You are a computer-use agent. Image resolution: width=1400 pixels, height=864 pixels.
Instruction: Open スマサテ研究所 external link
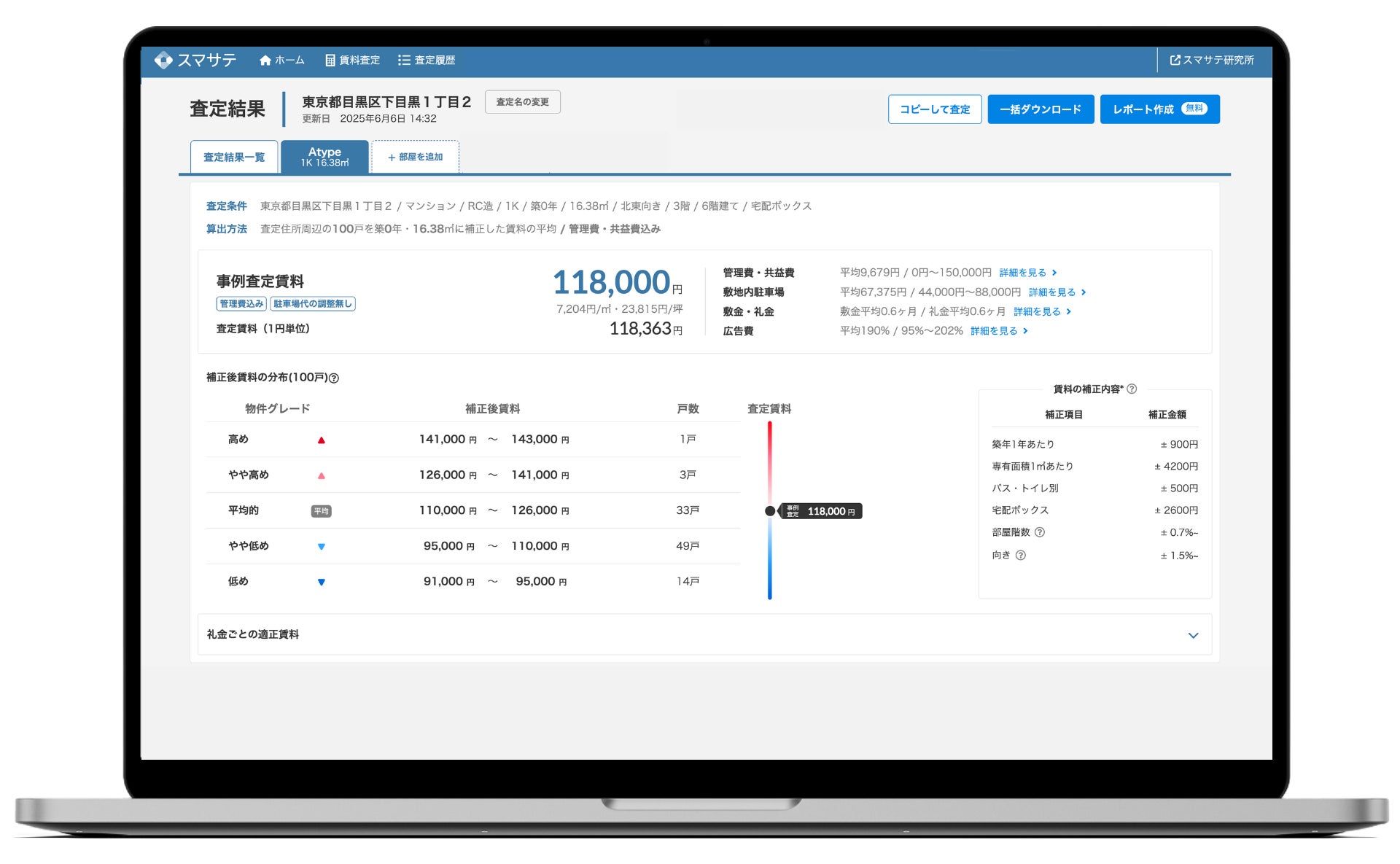pos(1212,60)
